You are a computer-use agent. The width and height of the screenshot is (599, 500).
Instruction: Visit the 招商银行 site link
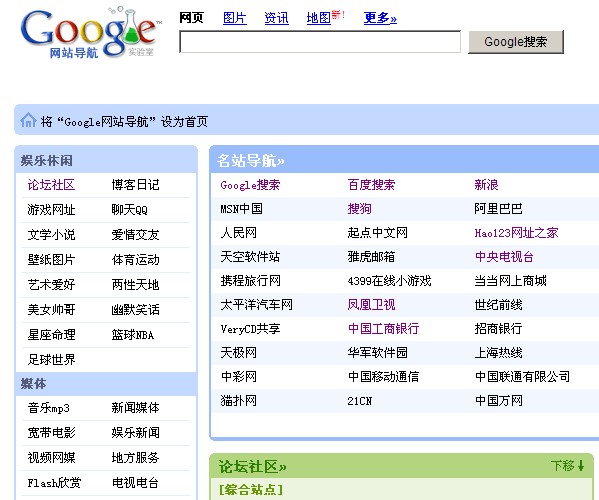(x=498, y=329)
